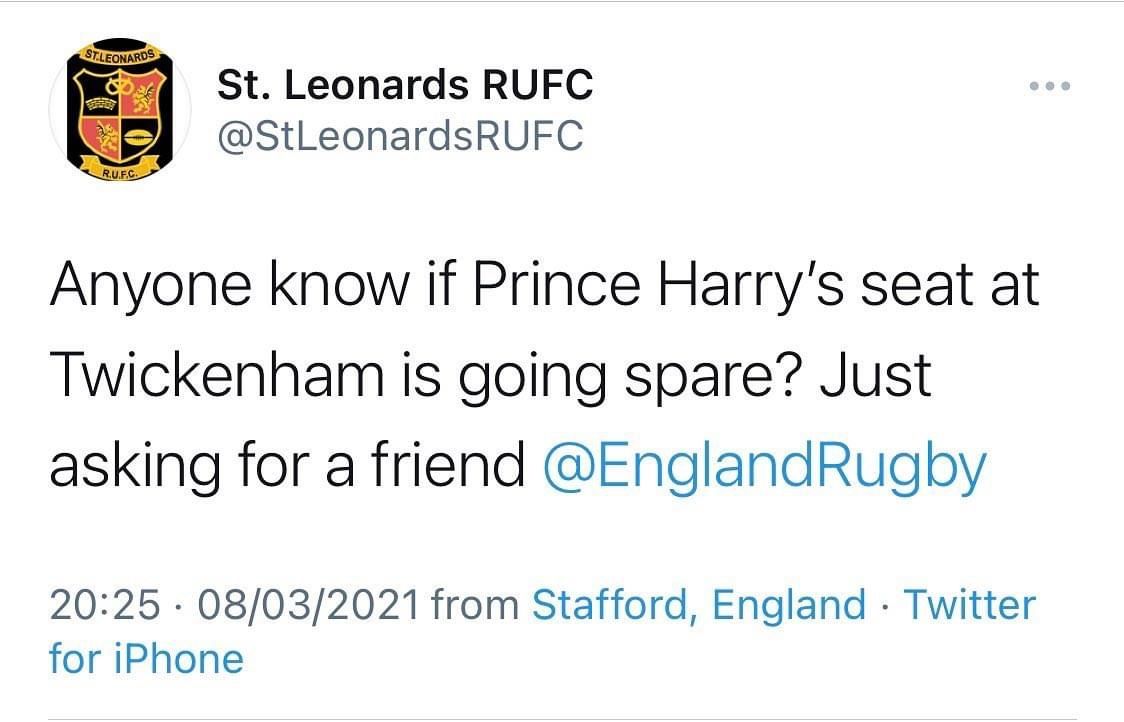Open the Stafford, England location link
The width and height of the screenshot is (1124, 722).
(698, 605)
